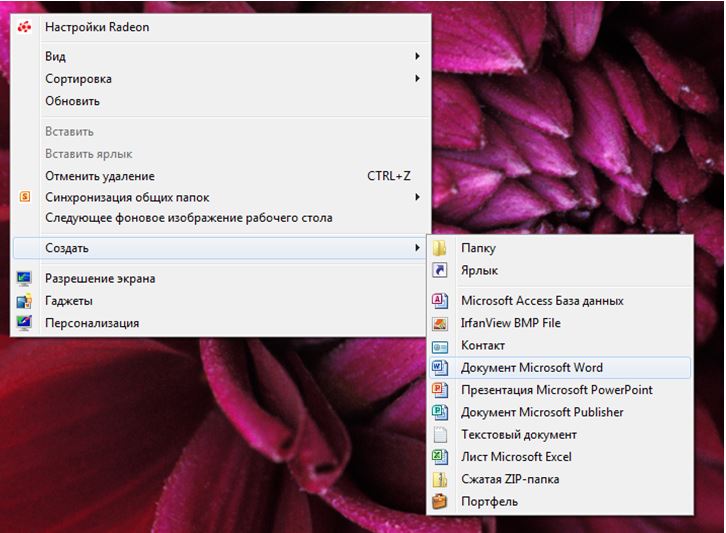Click the compressed ZIP folder icon
Screen dimensions: 726x533
click(x=439, y=479)
